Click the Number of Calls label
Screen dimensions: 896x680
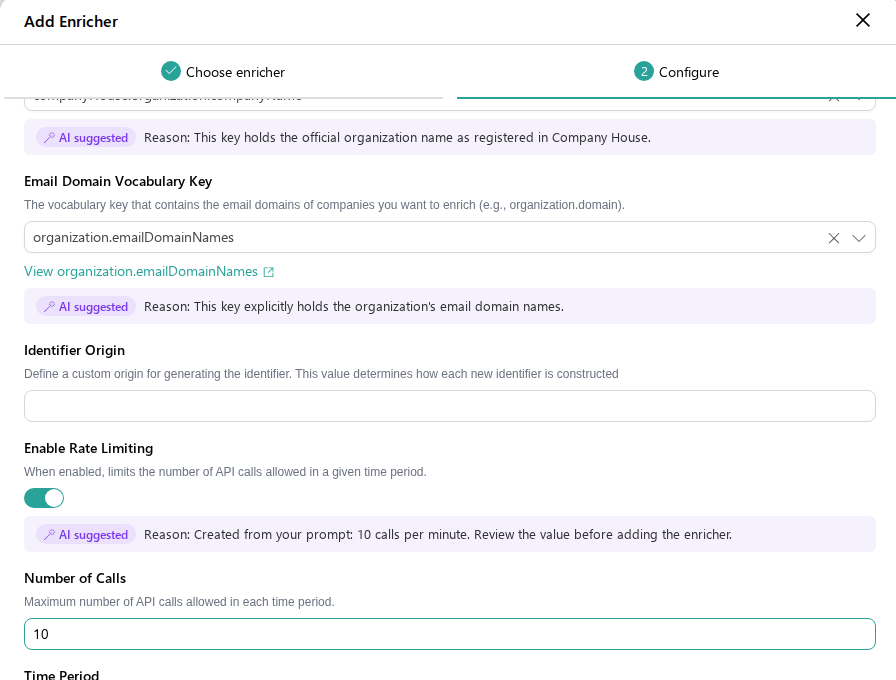(x=75, y=578)
